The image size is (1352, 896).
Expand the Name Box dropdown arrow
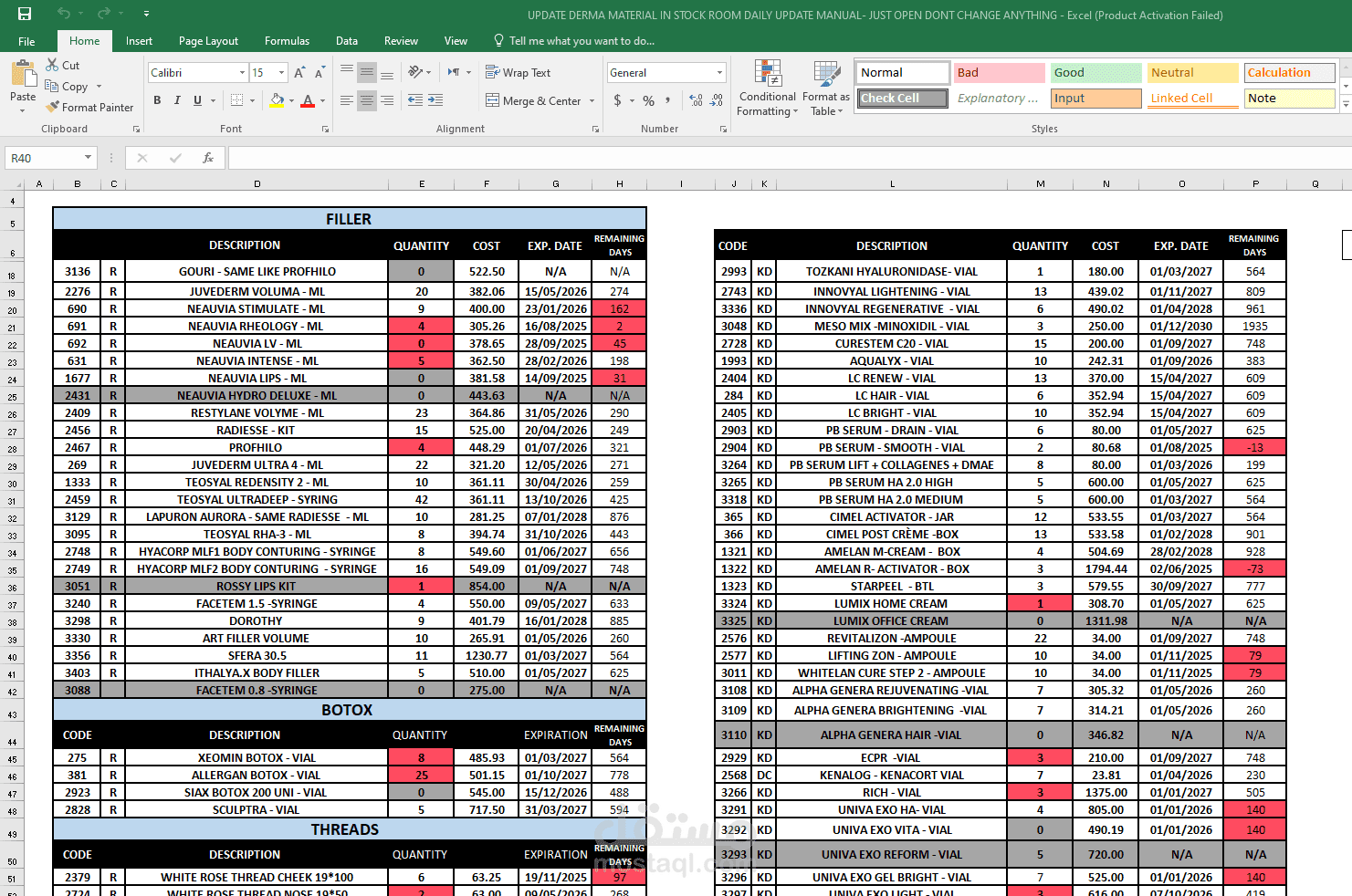89,158
